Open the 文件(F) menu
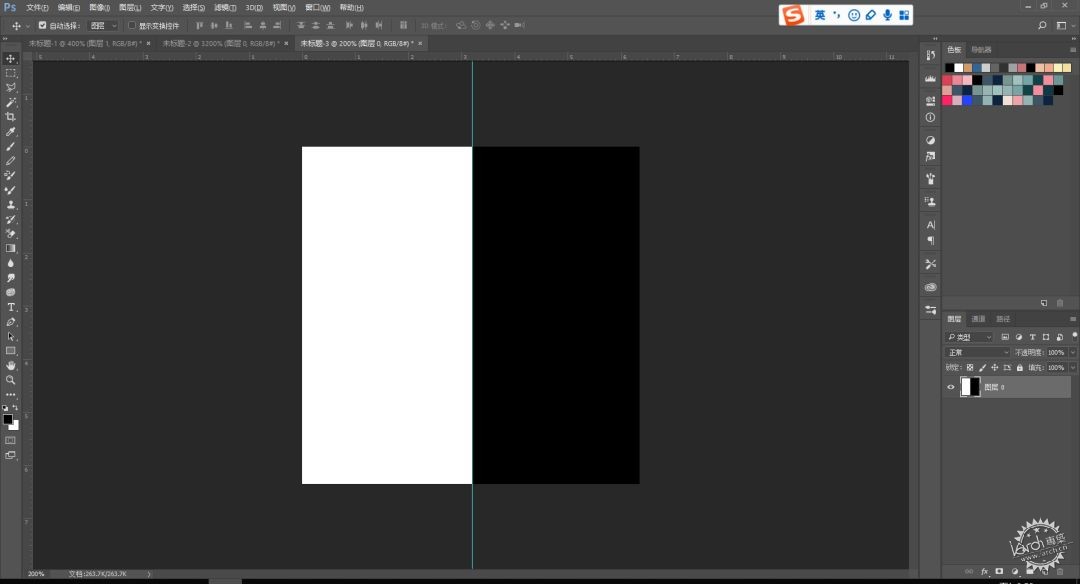The width and height of the screenshot is (1080, 584). tap(37, 8)
